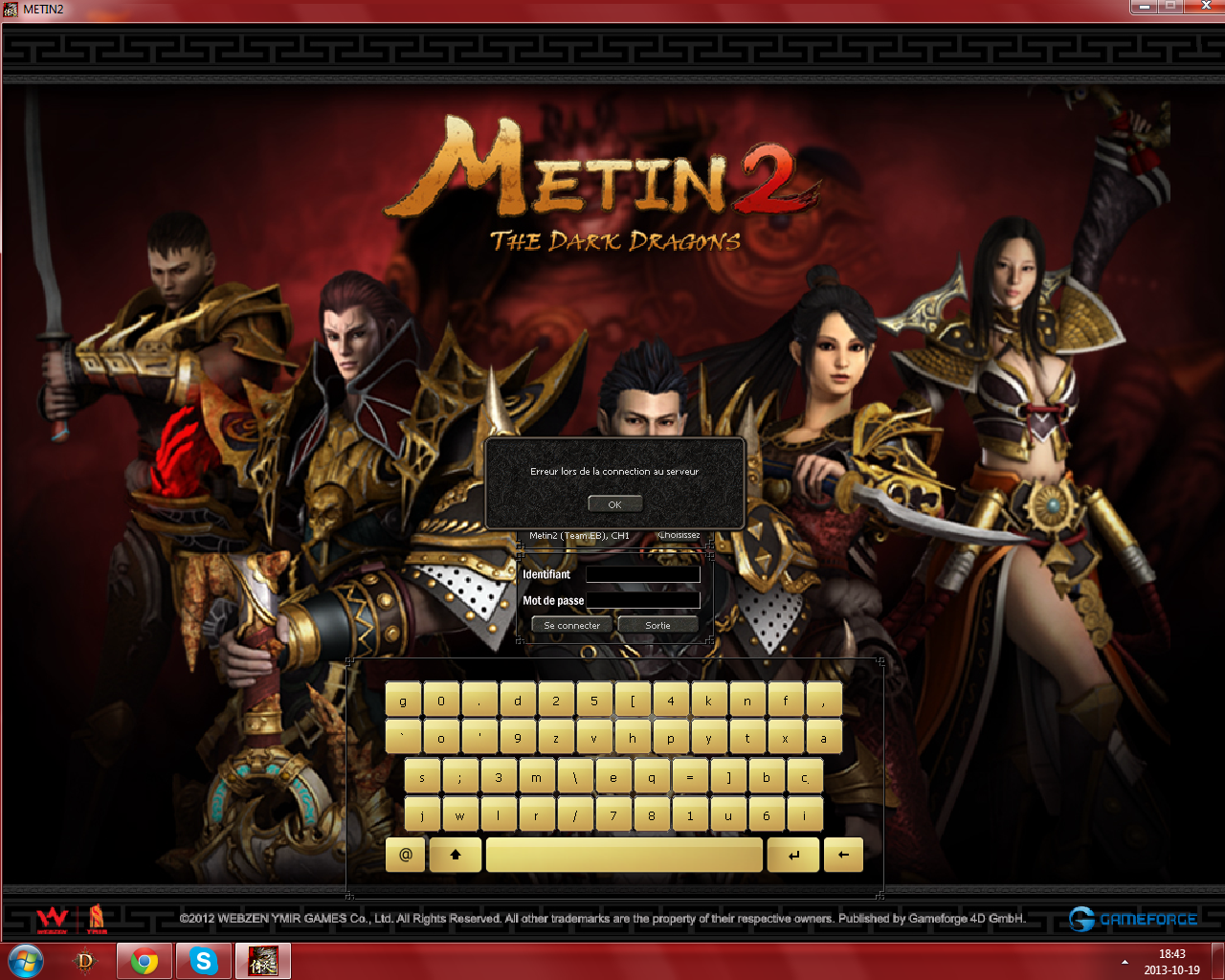Focus the Mot de passe input field

[x=643, y=600]
